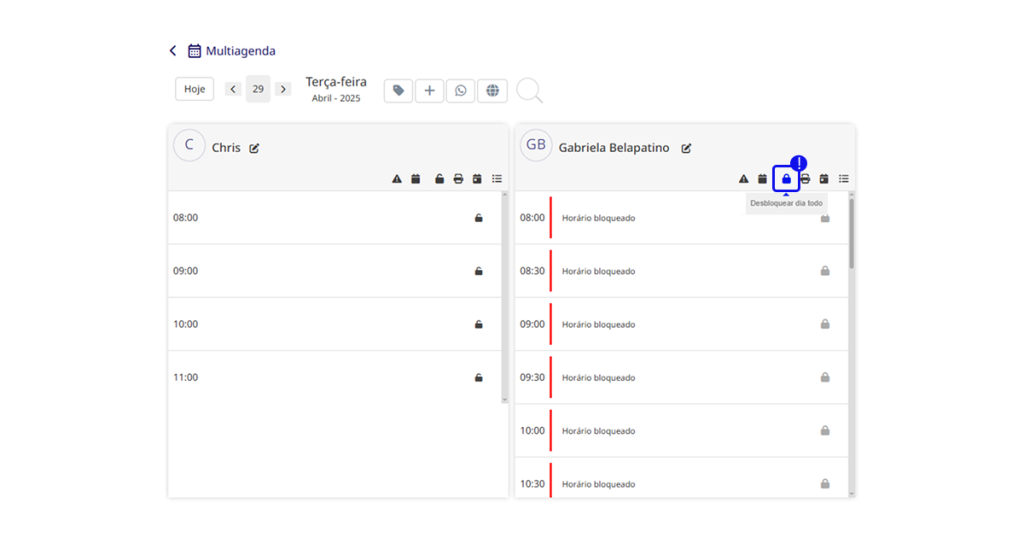Viewport: 1024px width, 538px height.
Task: Go to the previous day with the arrow
Action: pos(233,89)
